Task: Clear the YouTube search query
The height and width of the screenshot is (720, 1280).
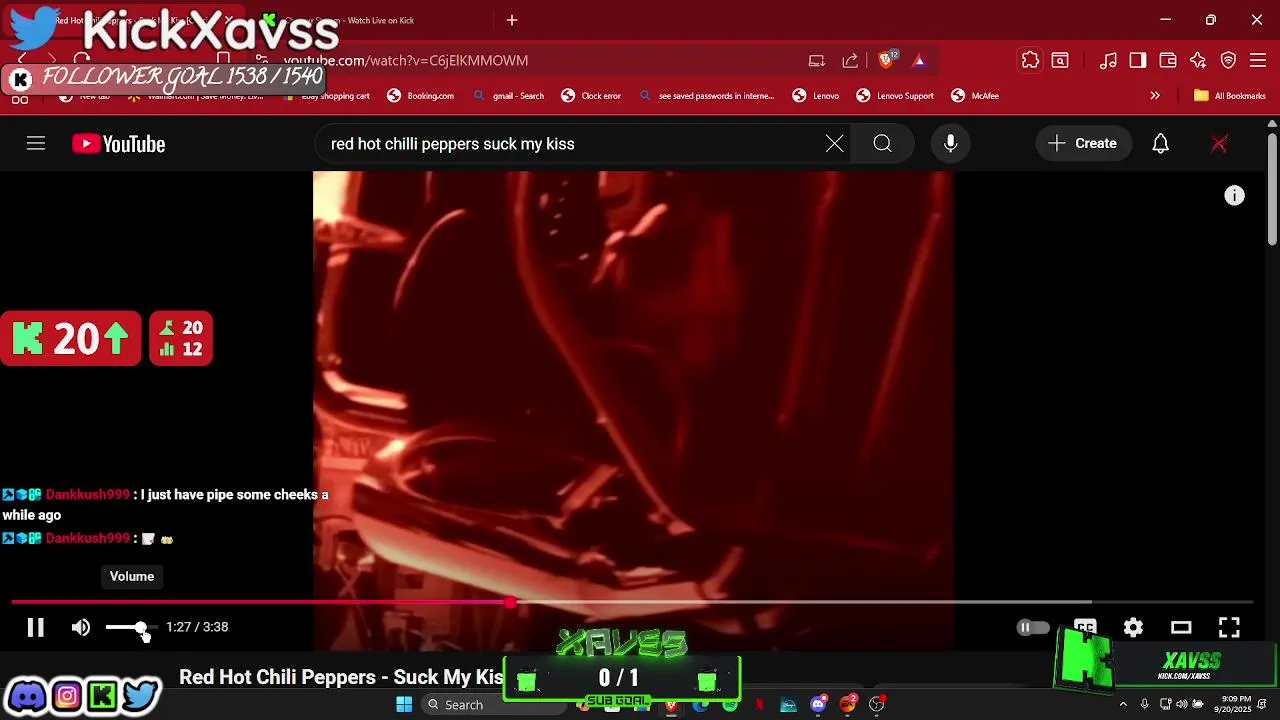Action: (x=834, y=144)
